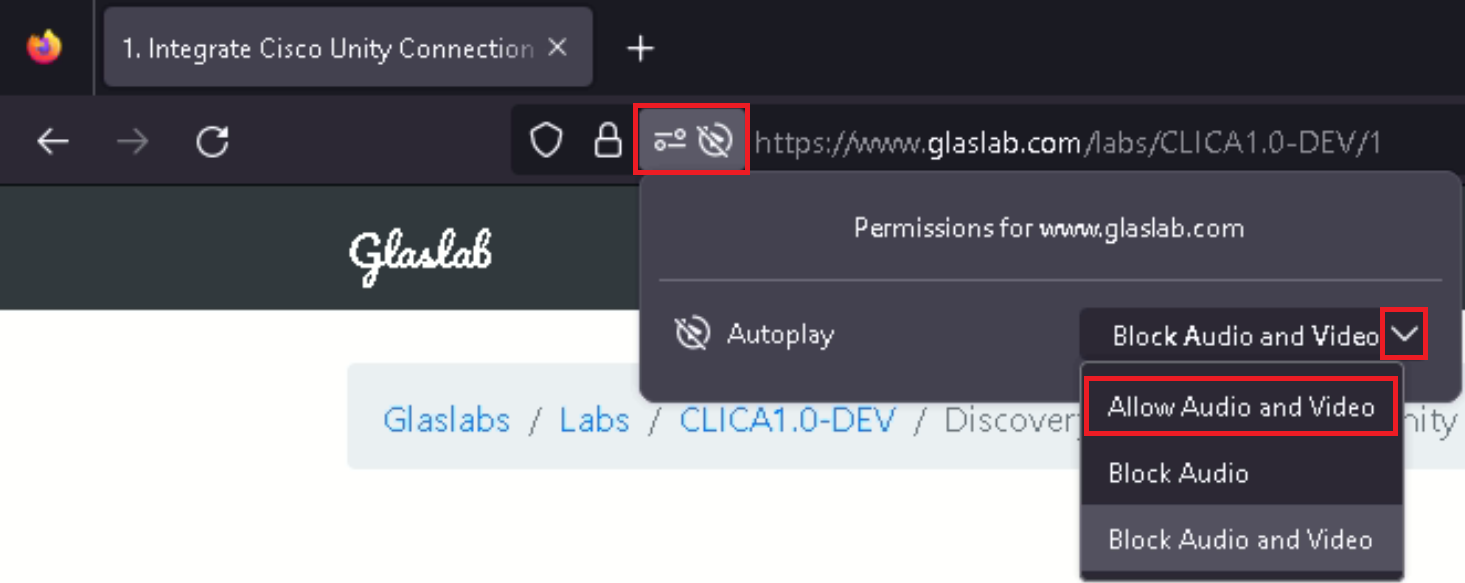The height and width of the screenshot is (583, 1465).
Task: Select Block Audio and Video in list
Action: [1240, 540]
